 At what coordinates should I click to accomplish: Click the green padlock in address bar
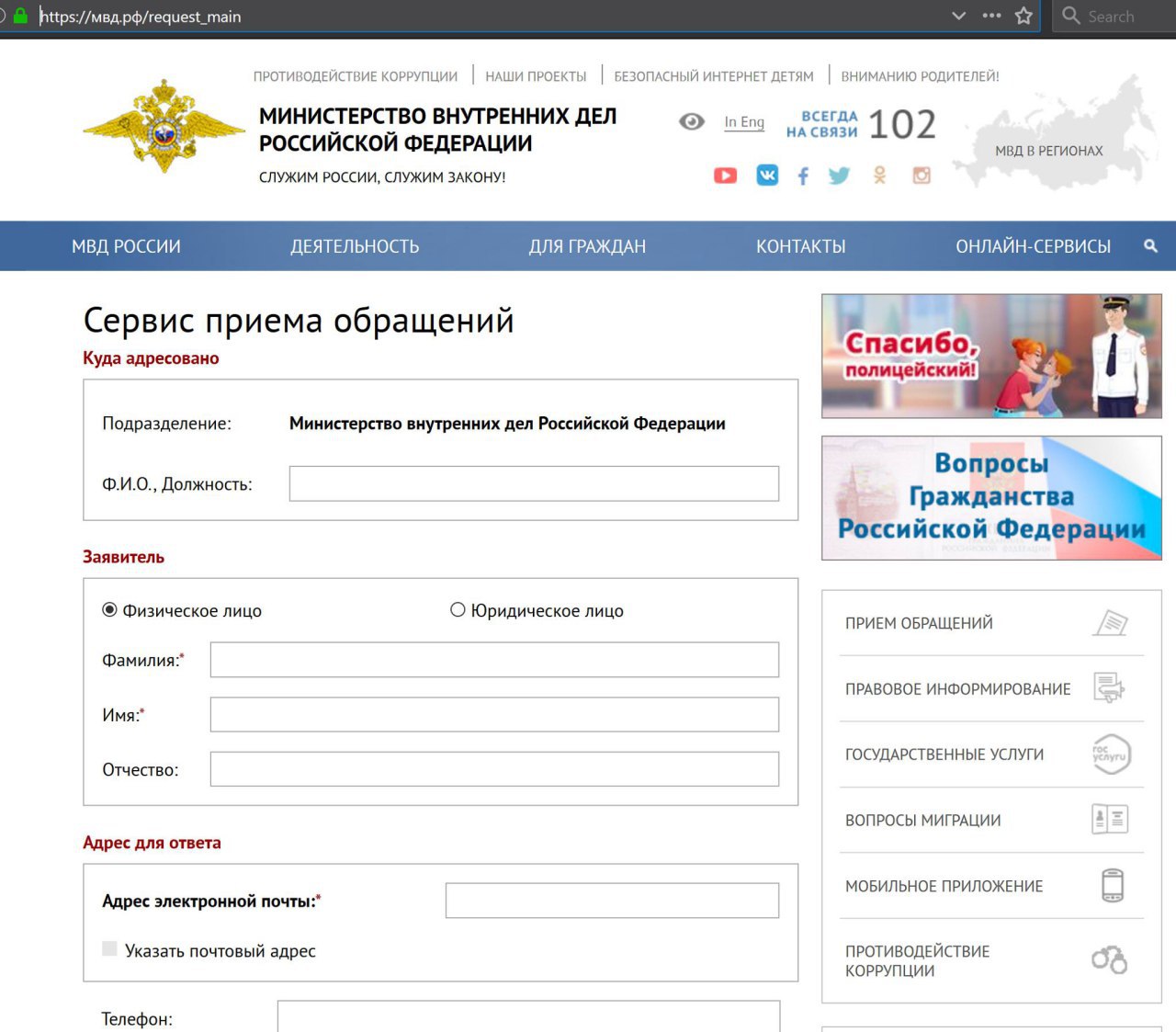point(20,16)
